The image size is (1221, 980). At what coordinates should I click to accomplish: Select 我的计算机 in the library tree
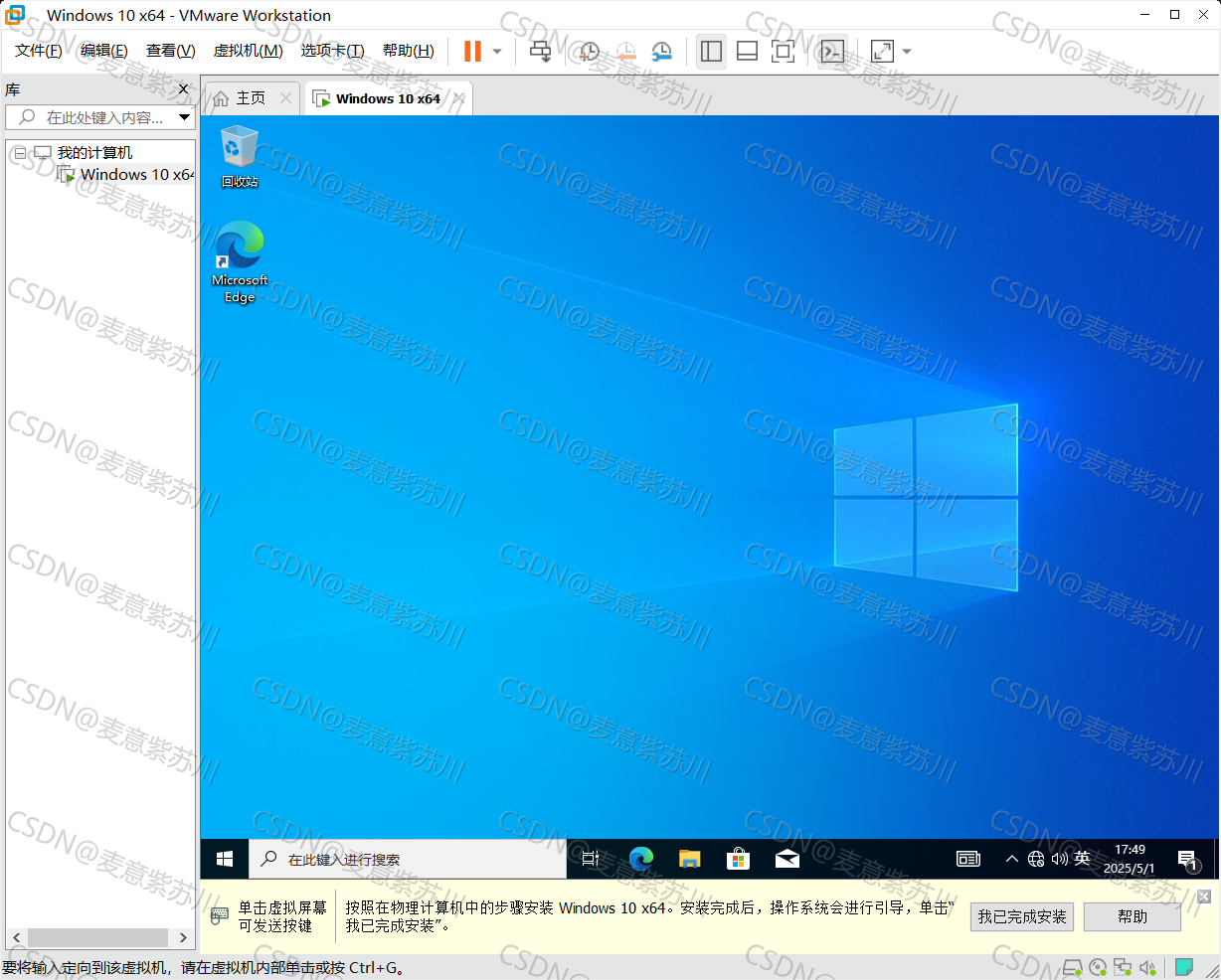(x=94, y=153)
